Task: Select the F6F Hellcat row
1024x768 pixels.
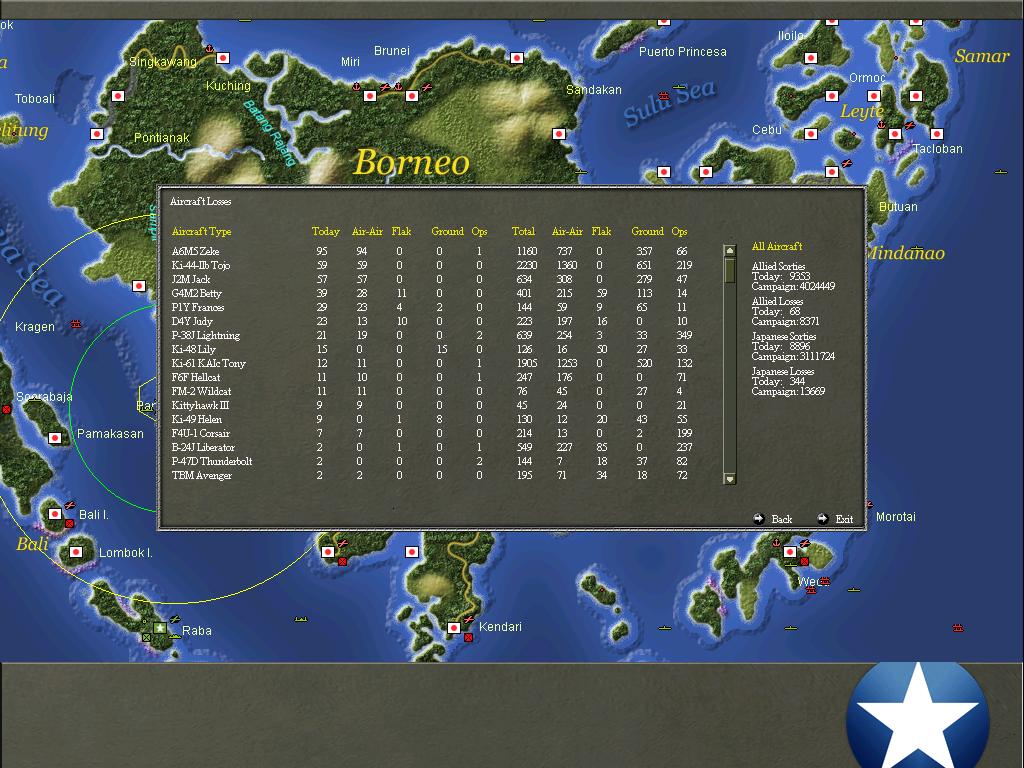Action: 432,377
